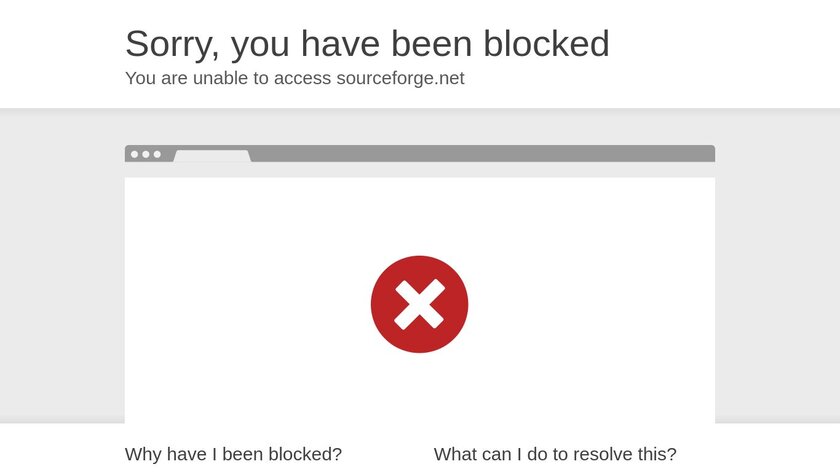The width and height of the screenshot is (840, 472).
Task: Click the left dot in illustrated browser bar
Action: pyautogui.click(x=135, y=154)
